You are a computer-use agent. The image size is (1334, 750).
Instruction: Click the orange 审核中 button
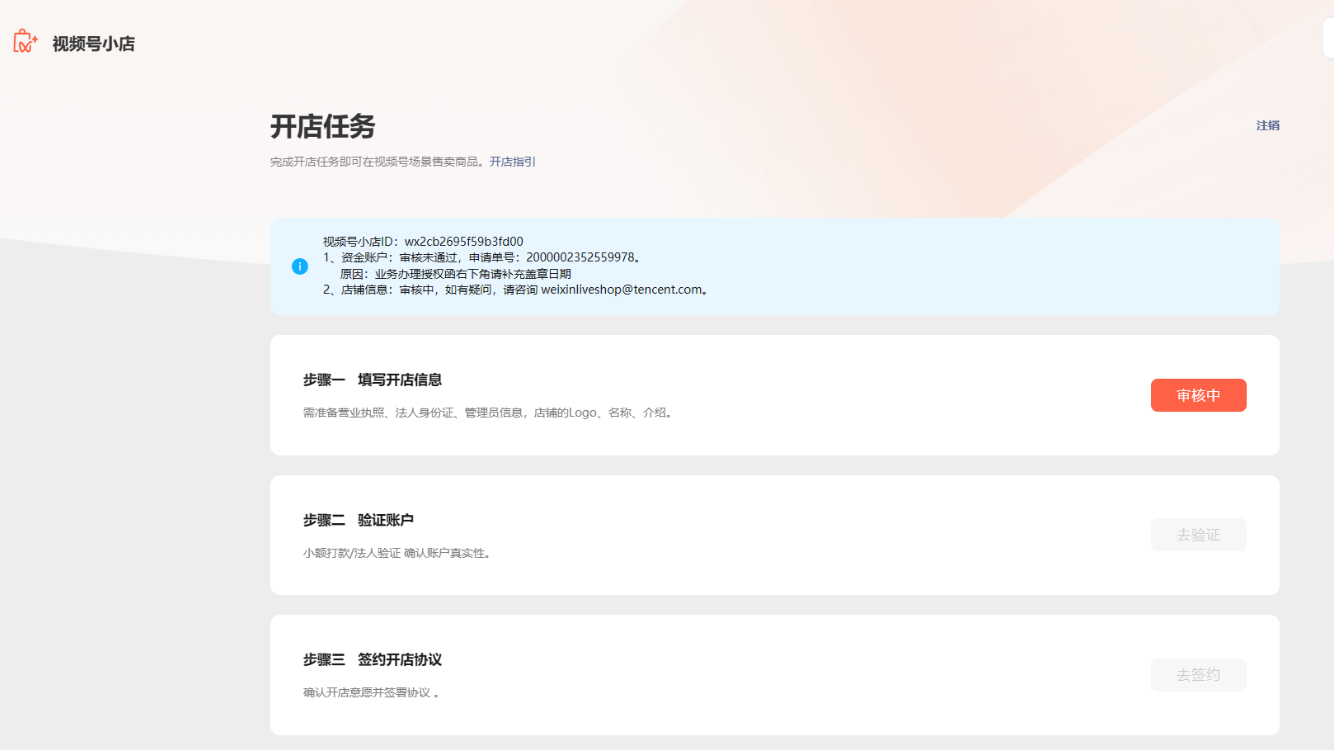click(x=1198, y=395)
